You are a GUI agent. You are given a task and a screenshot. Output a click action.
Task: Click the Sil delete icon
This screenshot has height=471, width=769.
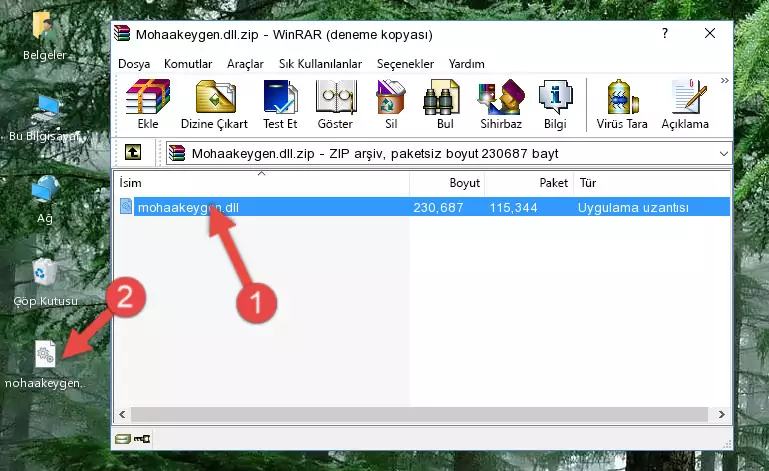tap(391, 104)
